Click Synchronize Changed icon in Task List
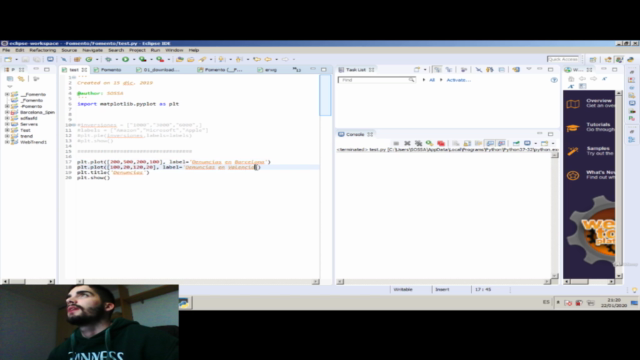Image resolution: width=640 pixels, height=360 pixels. 516,70
